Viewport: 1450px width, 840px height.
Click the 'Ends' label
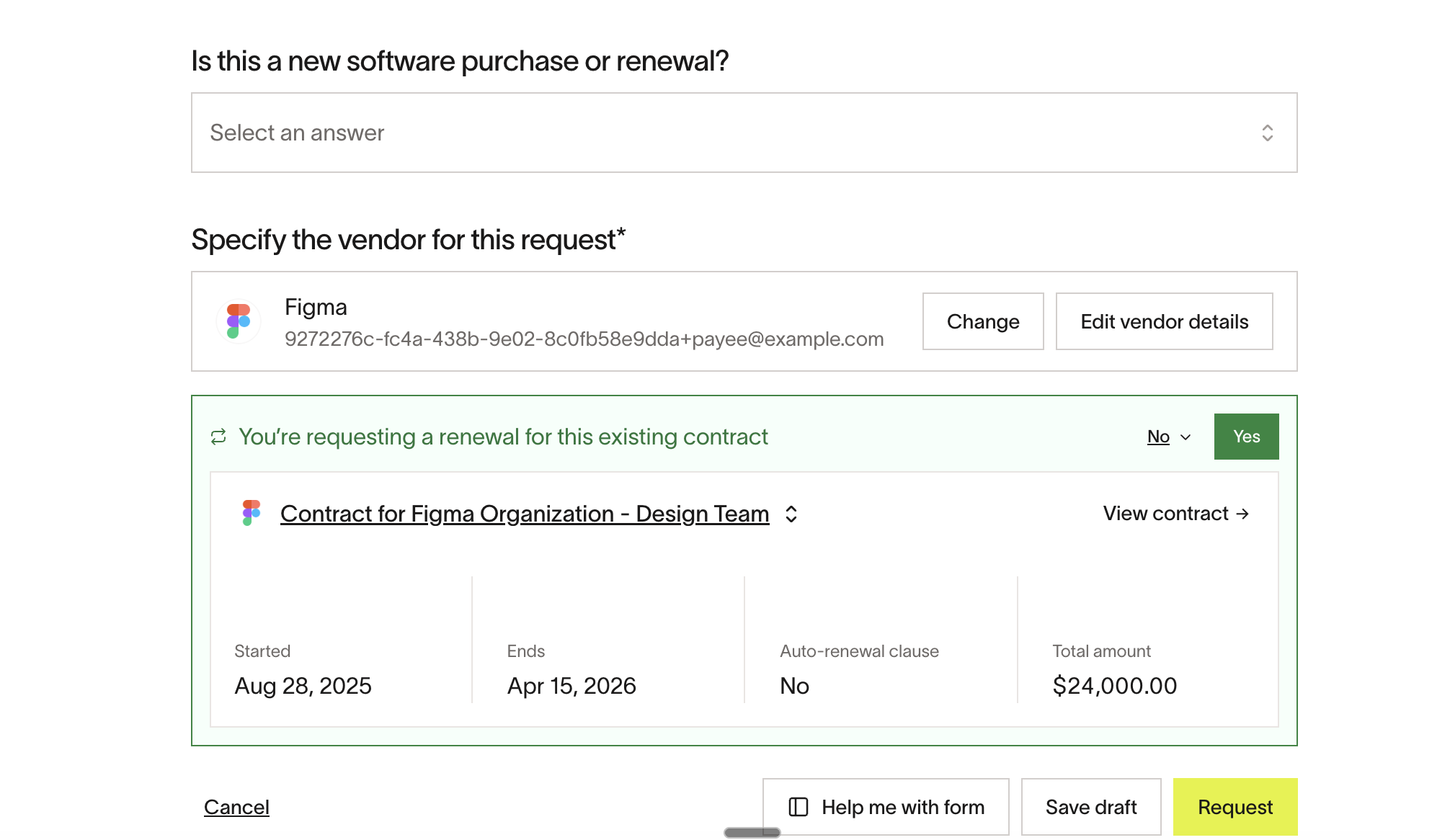pyautogui.click(x=525, y=651)
